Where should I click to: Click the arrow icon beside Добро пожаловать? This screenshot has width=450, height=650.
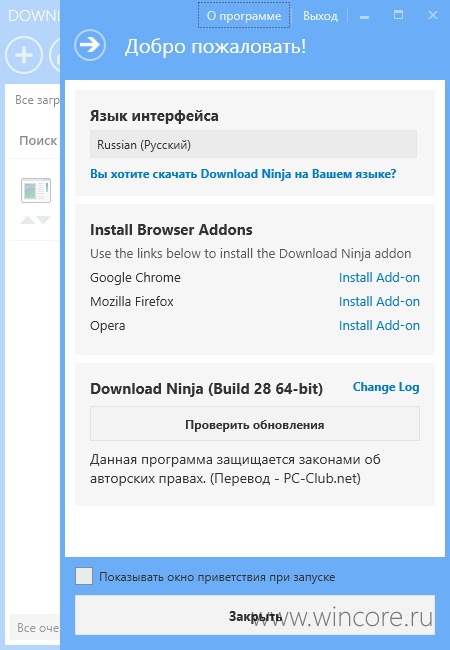tap(90, 45)
